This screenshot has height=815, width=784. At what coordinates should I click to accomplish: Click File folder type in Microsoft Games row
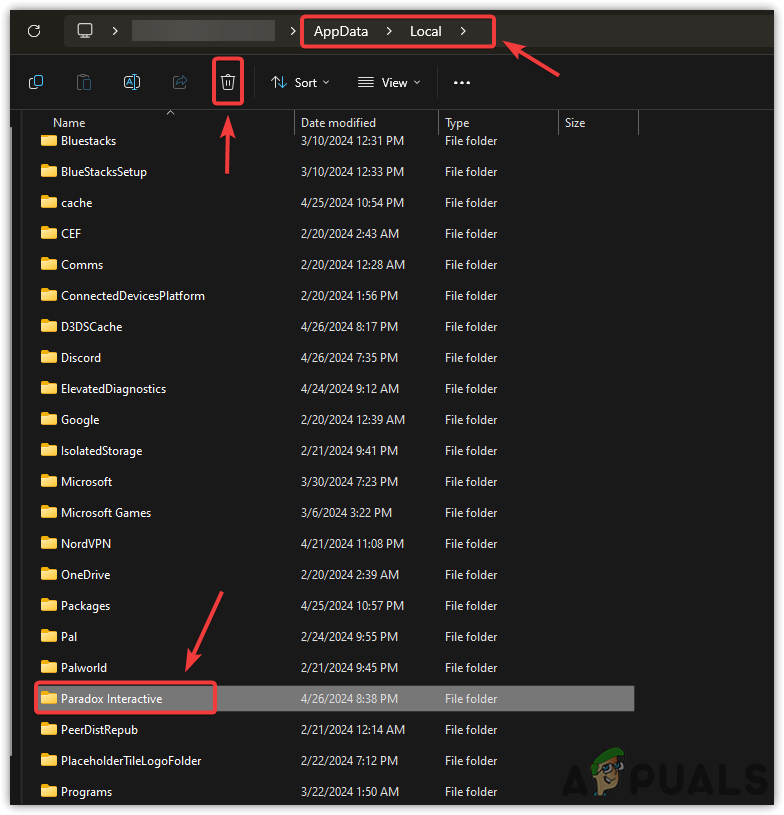471,513
